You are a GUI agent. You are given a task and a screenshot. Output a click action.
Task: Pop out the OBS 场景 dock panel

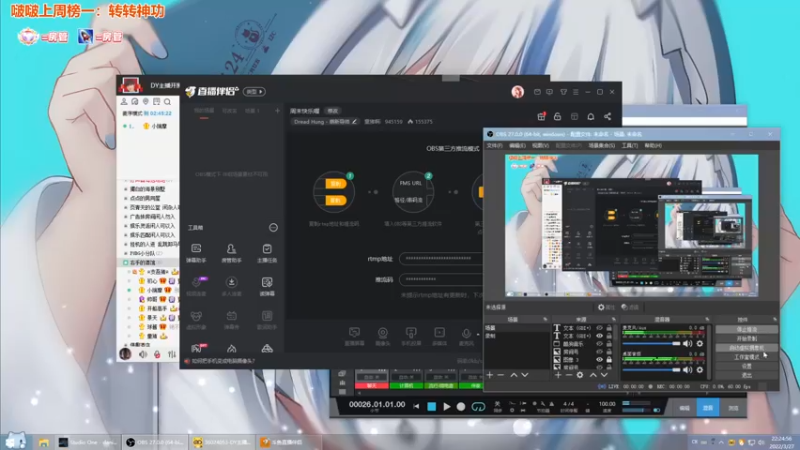(545, 319)
